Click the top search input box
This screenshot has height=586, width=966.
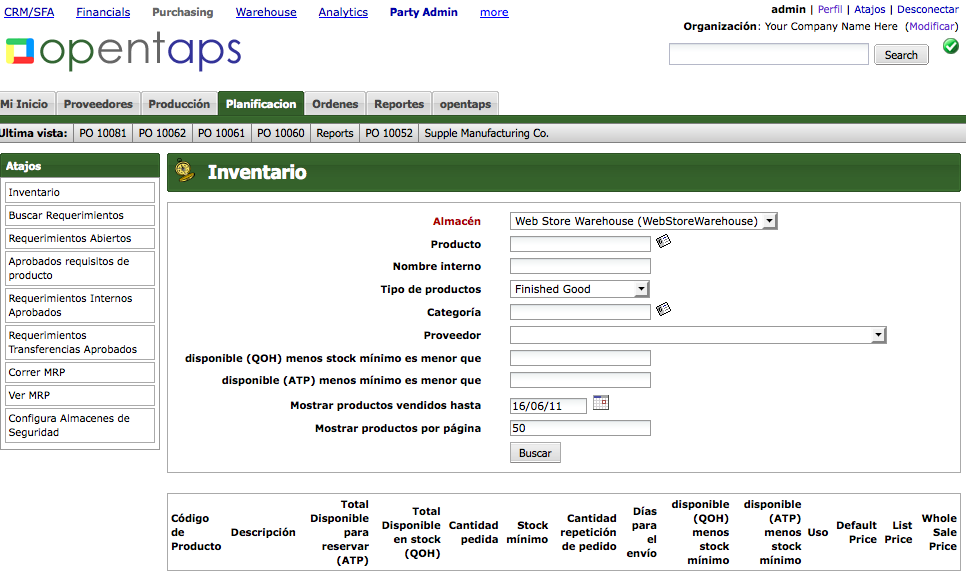768,55
